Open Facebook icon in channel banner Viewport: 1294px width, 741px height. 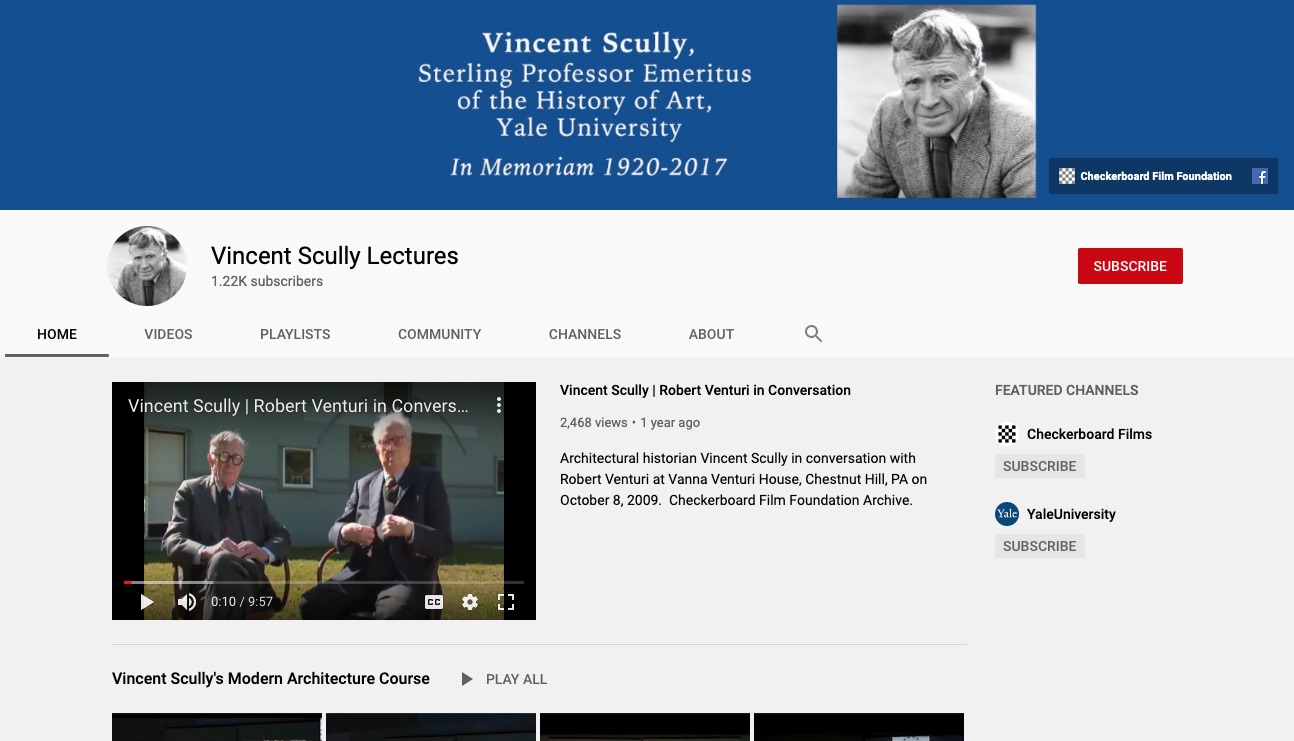(x=1260, y=176)
